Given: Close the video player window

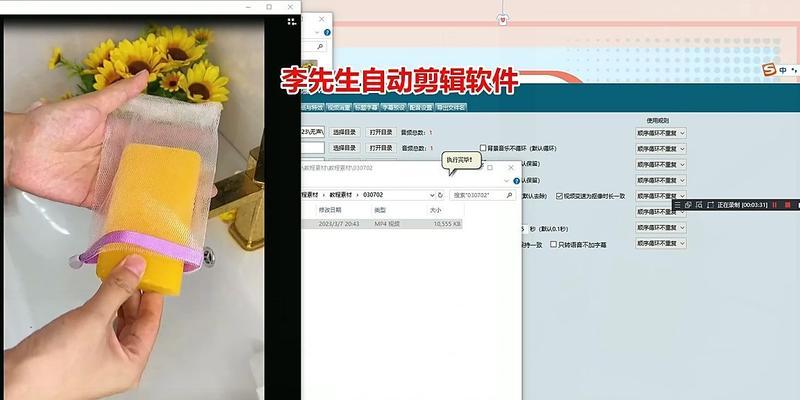Looking at the screenshot, I should coord(290,7).
